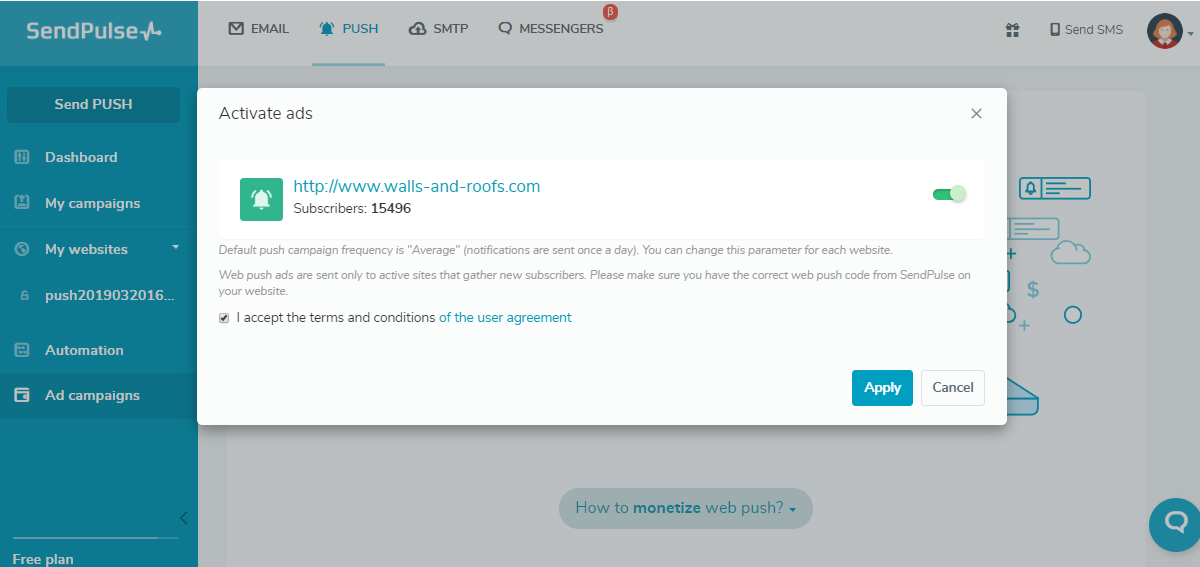1200x567 pixels.
Task: Open Dashboard in the sidebar
Action: point(81,157)
